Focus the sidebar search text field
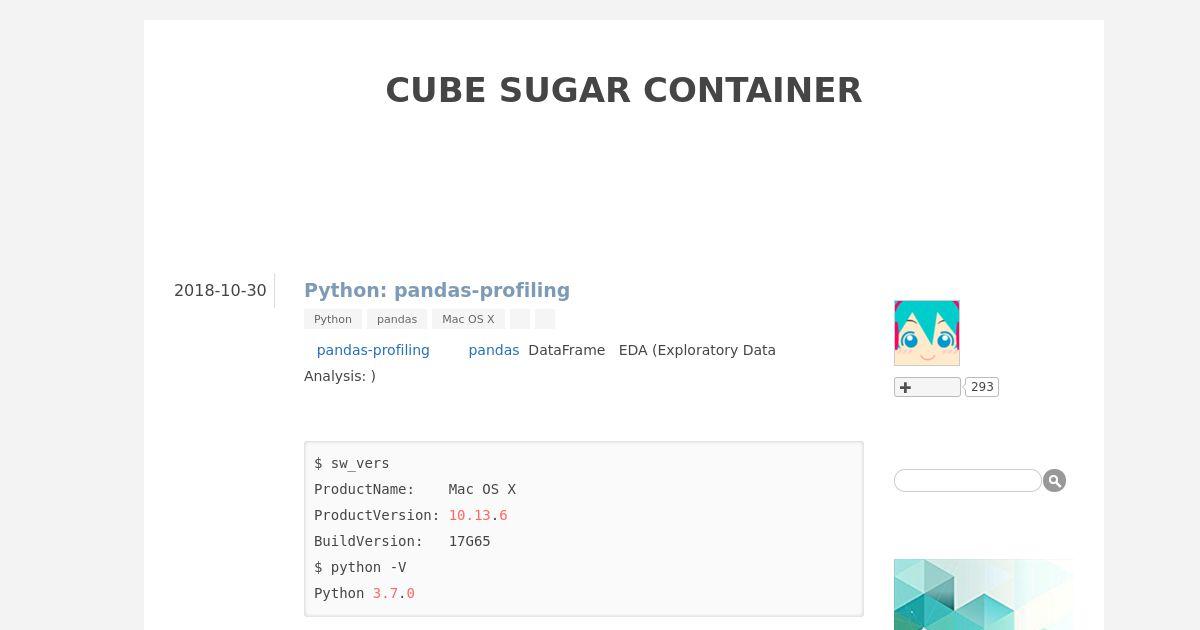Image resolution: width=1200 pixels, height=630 pixels. click(x=968, y=481)
